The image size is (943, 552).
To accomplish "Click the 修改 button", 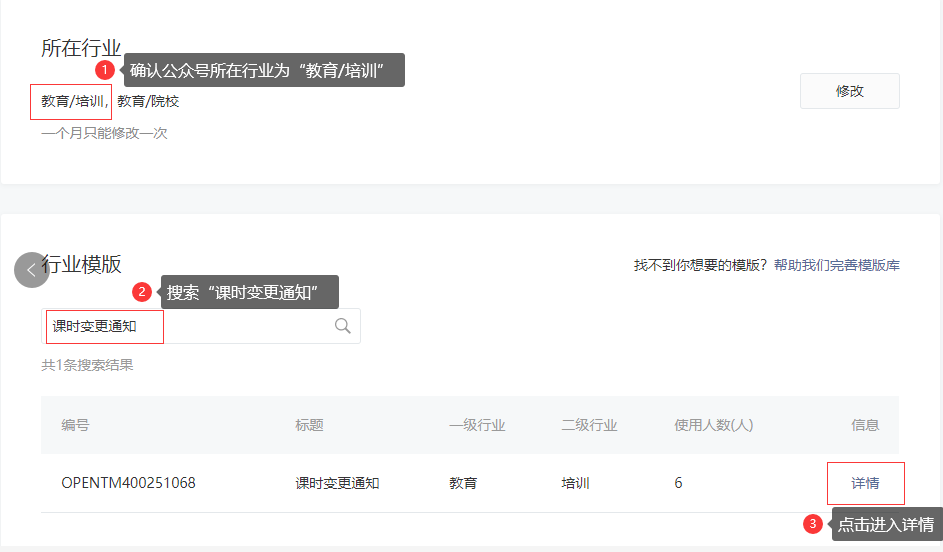I will 849,91.
